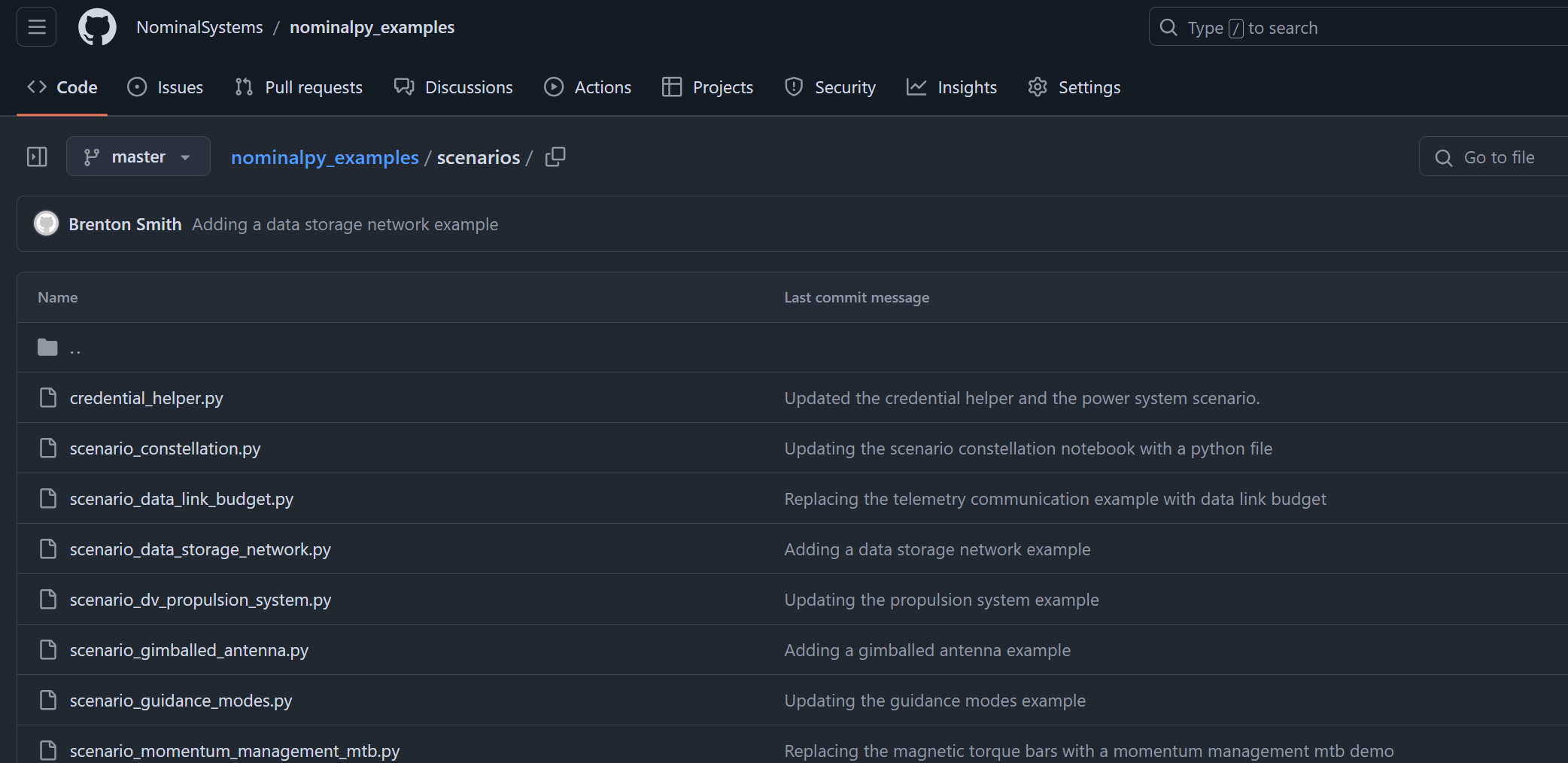Open the nominalpy_examples repository header link
The height and width of the screenshot is (763, 1568).
(372, 27)
